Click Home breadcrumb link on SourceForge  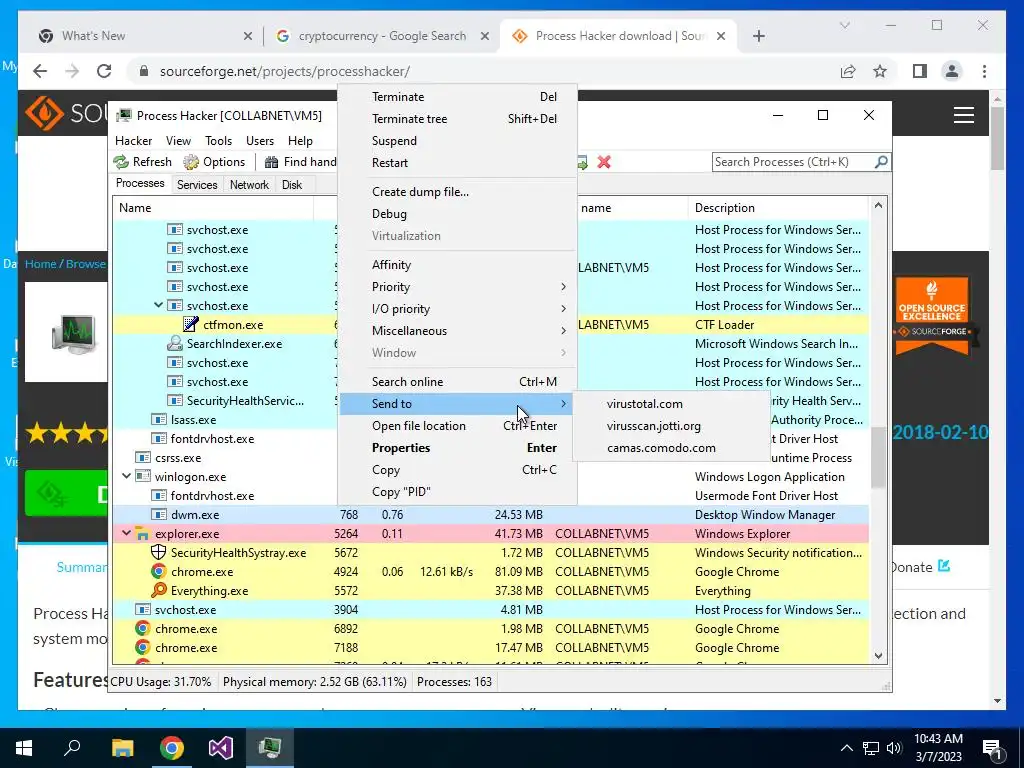[40, 264]
